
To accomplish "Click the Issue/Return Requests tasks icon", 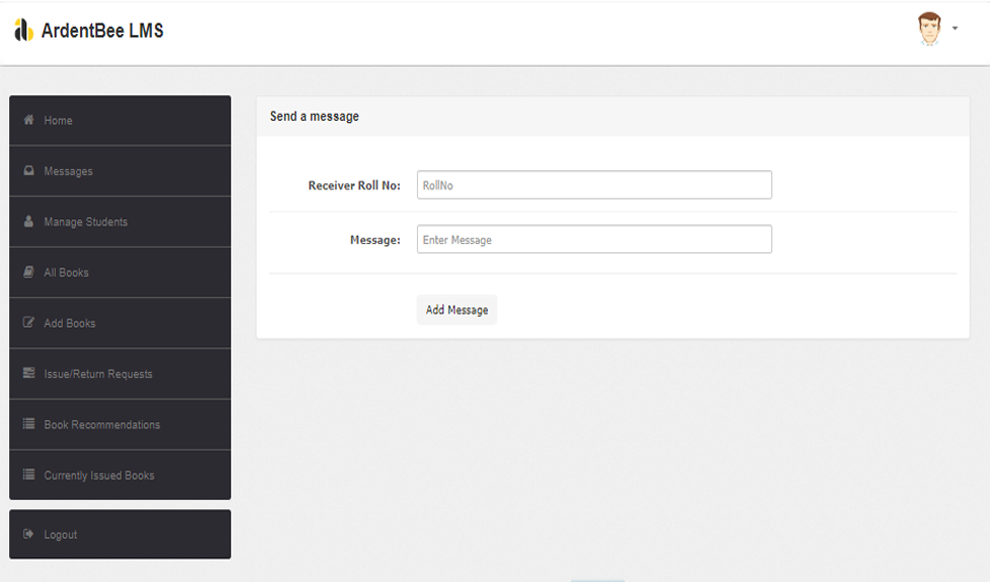I will (x=29, y=374).
